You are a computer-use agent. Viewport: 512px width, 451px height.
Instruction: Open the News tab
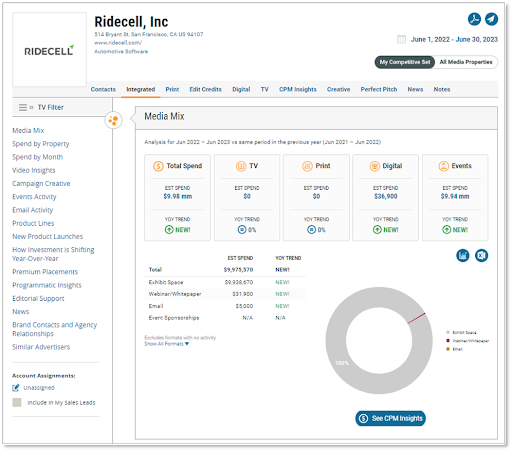(415, 89)
